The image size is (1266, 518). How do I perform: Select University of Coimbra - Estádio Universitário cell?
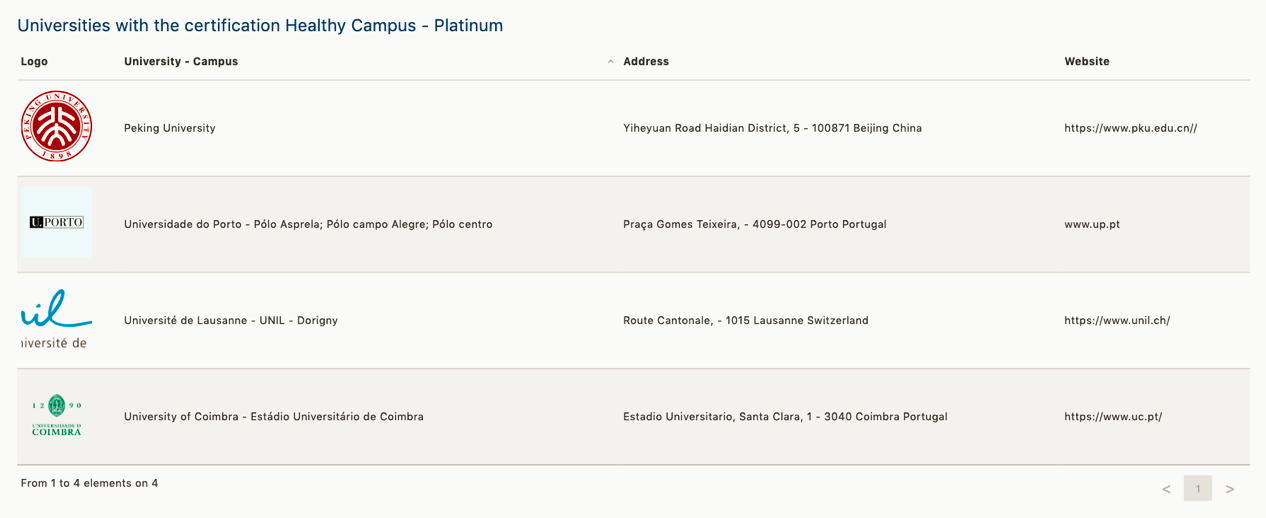pyautogui.click(x=274, y=416)
